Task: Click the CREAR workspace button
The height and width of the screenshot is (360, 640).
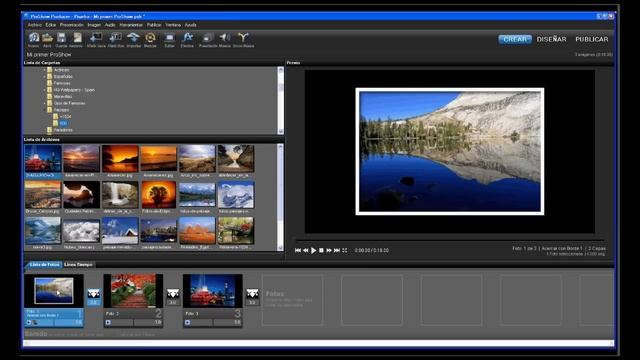Action: 515,39
